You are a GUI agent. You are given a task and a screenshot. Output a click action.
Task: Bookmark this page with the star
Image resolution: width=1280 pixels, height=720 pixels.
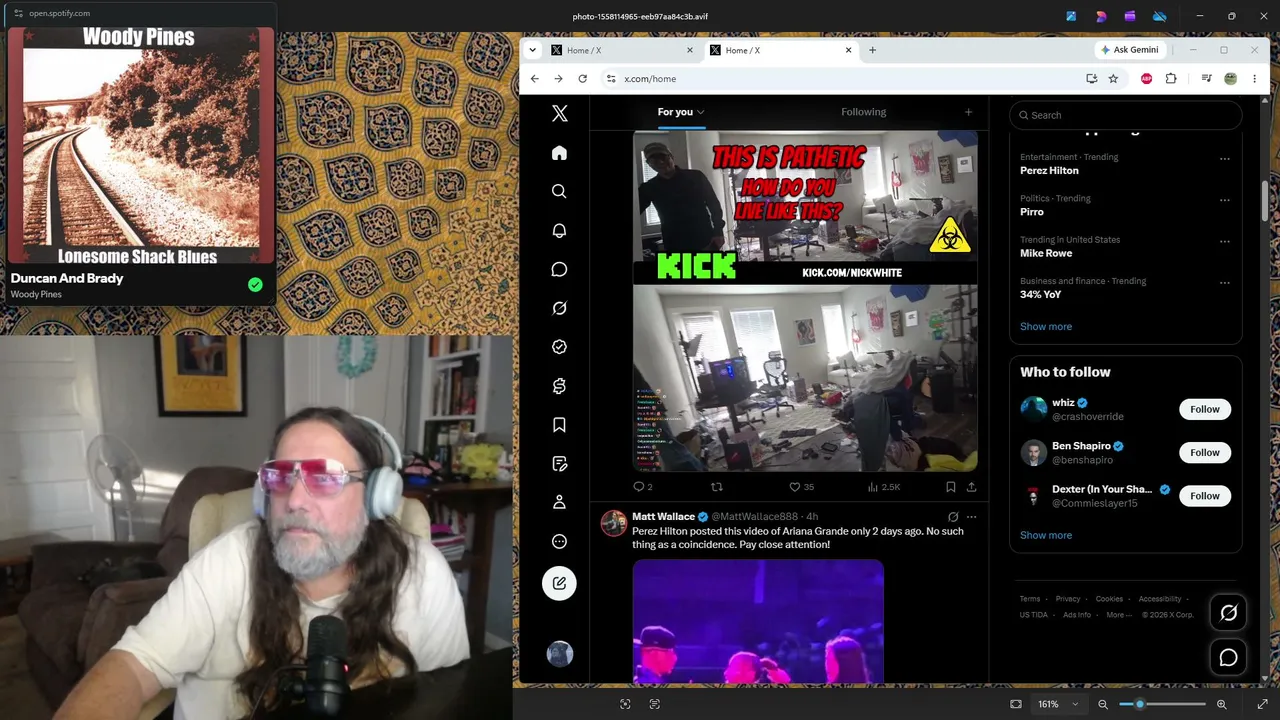[x=1113, y=79]
